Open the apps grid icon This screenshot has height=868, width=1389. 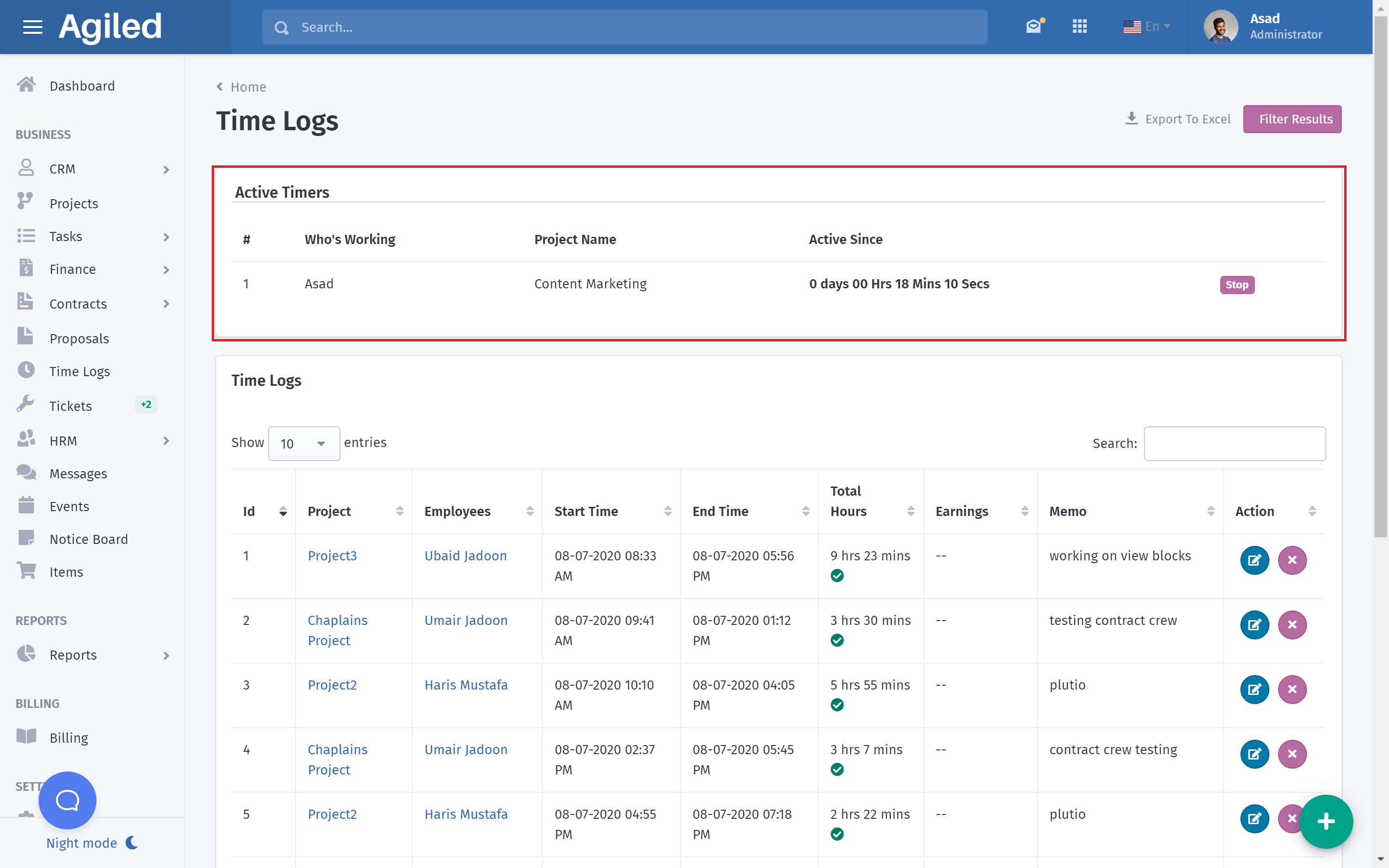pyautogui.click(x=1080, y=27)
